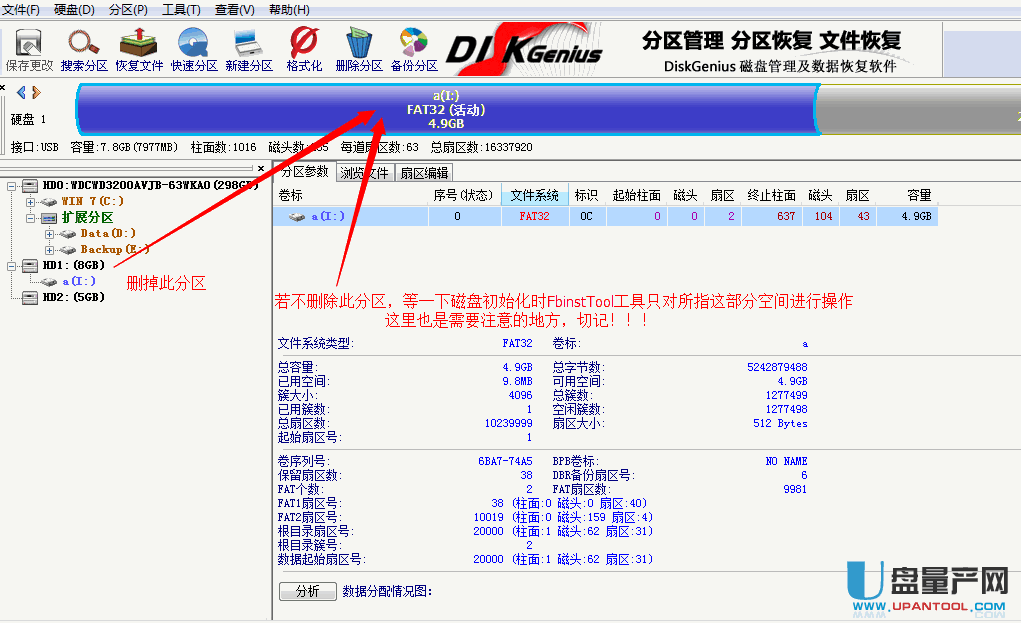
Task: Click the 分析 (Analyze) button
Action: coord(307,591)
